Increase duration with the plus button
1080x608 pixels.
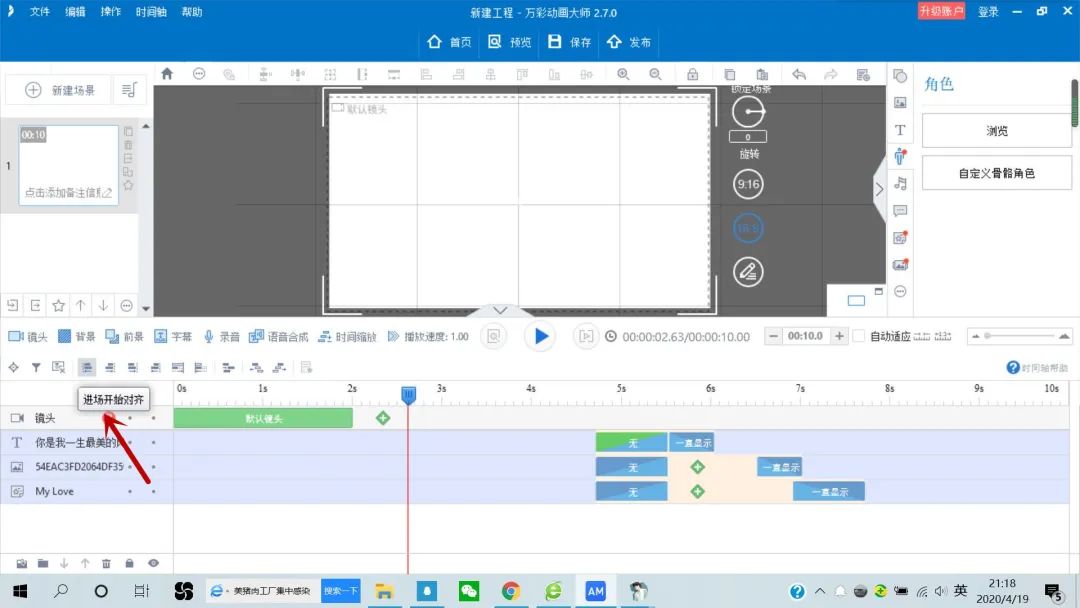point(839,336)
